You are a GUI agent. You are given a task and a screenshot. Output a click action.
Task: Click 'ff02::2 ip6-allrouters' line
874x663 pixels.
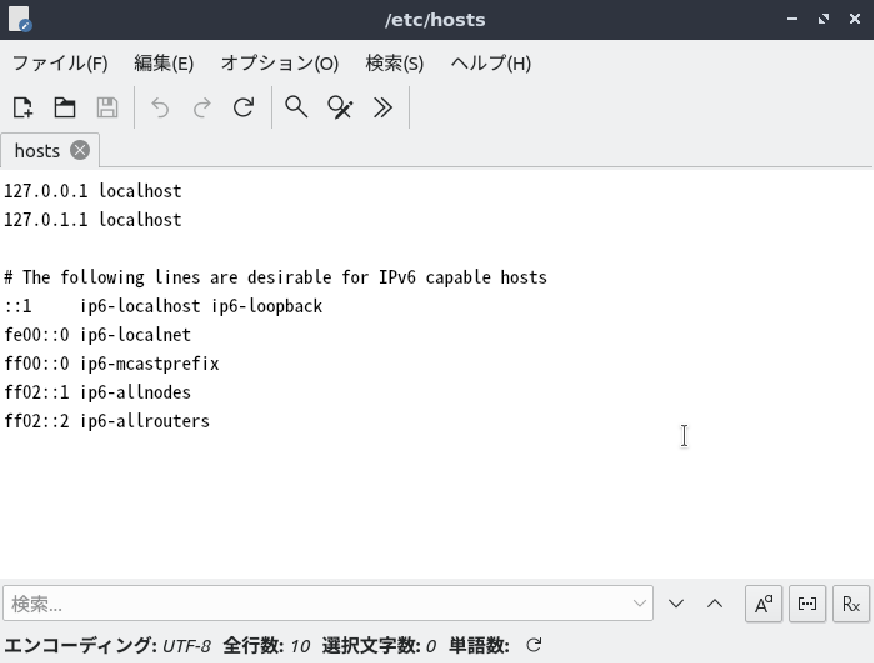click(107, 420)
